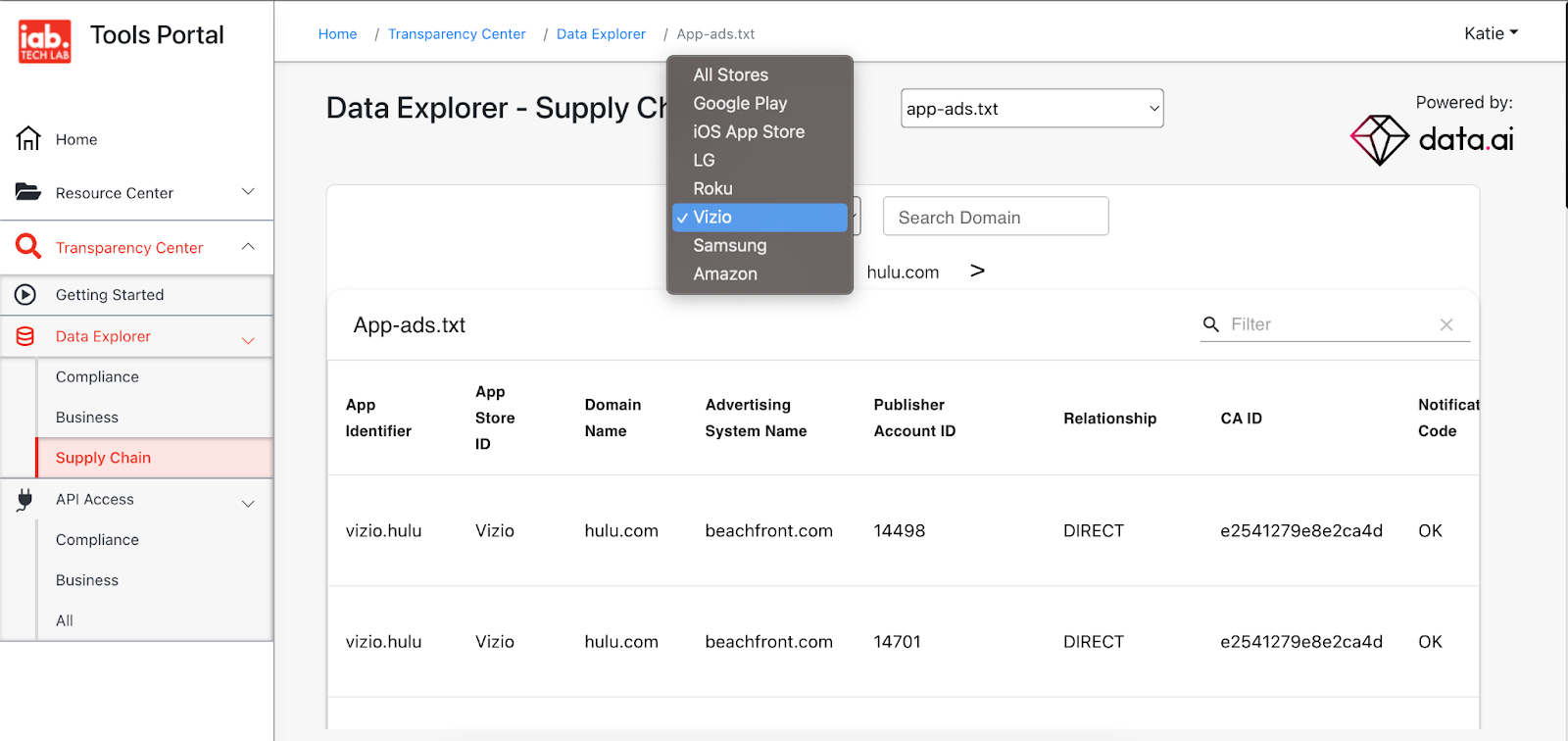Open Home breadcrumb link
Image resolution: width=1568 pixels, height=741 pixels.
337,33
